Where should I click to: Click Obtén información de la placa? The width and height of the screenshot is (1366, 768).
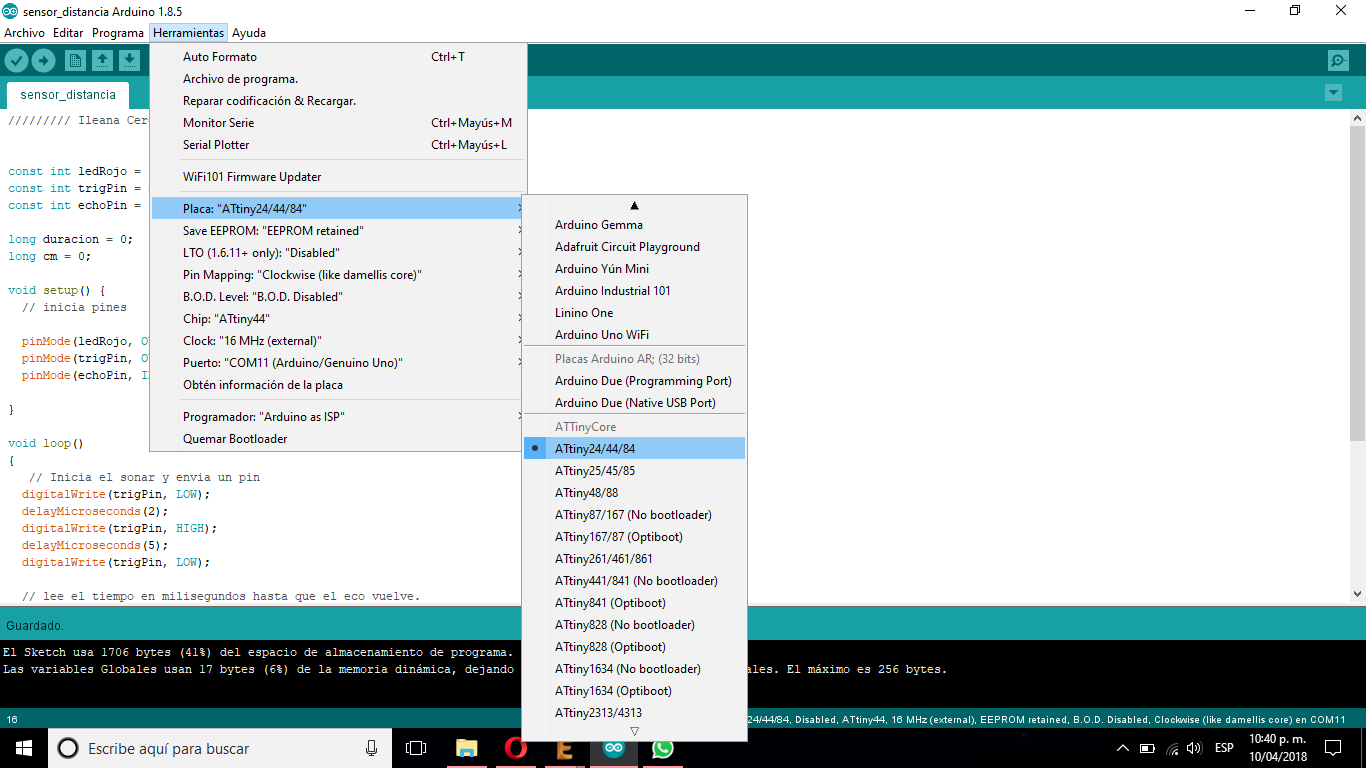coord(338,385)
